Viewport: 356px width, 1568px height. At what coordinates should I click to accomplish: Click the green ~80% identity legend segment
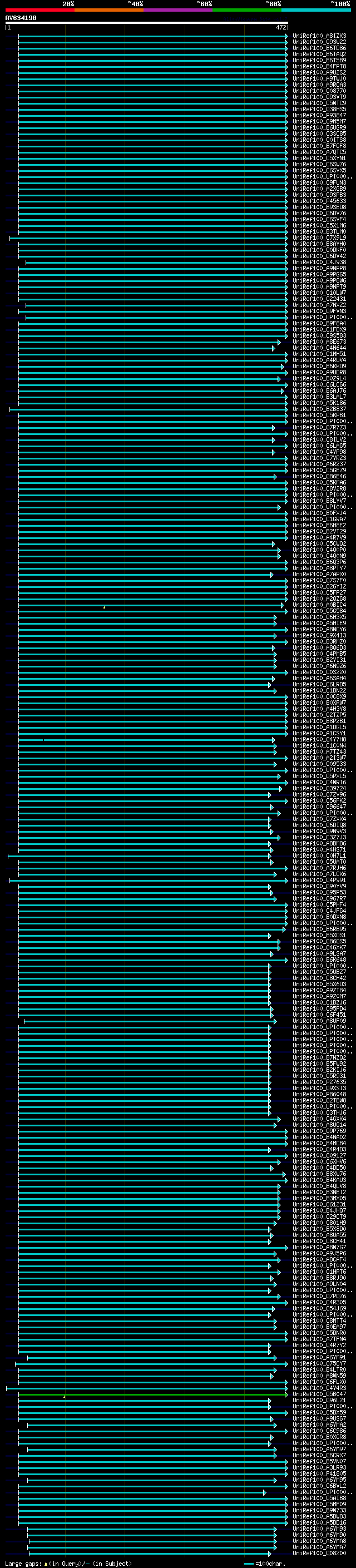[247, 10]
